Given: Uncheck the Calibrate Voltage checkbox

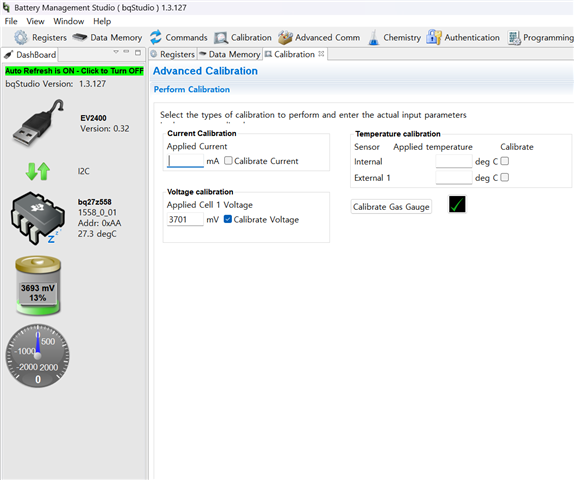Looking at the screenshot, I should tap(228, 219).
